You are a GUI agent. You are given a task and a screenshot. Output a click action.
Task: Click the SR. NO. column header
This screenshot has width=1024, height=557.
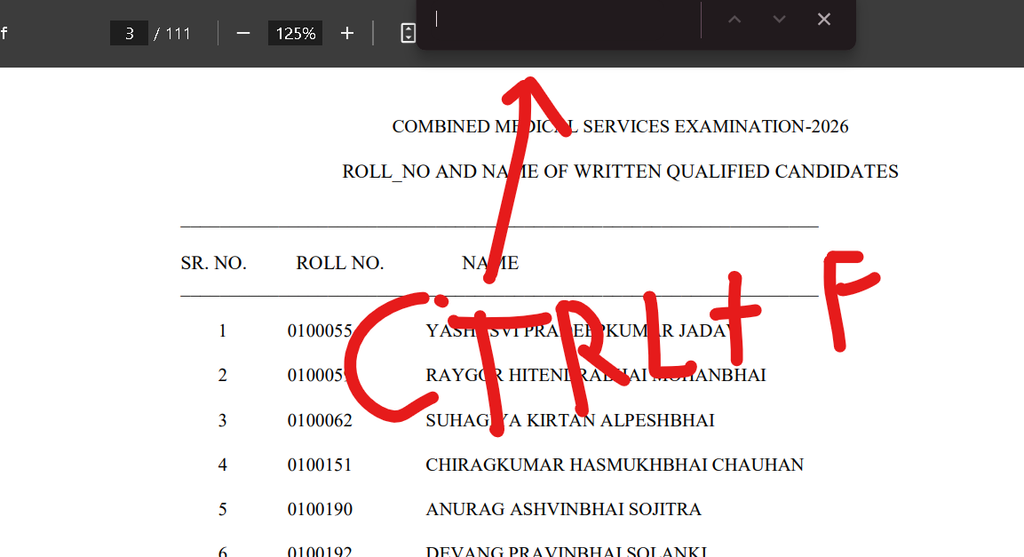point(214,263)
